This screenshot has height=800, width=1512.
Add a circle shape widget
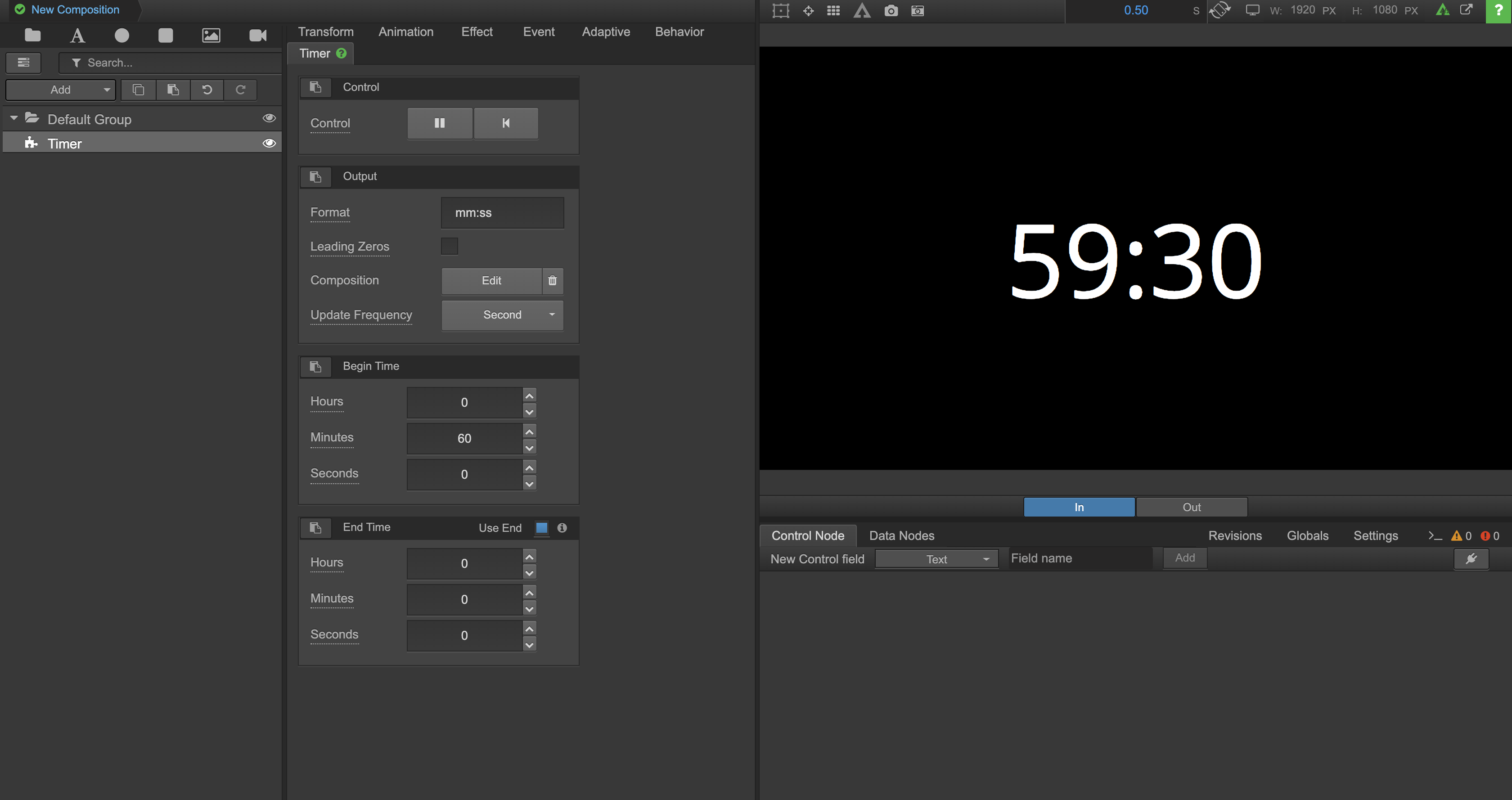pyautogui.click(x=122, y=35)
